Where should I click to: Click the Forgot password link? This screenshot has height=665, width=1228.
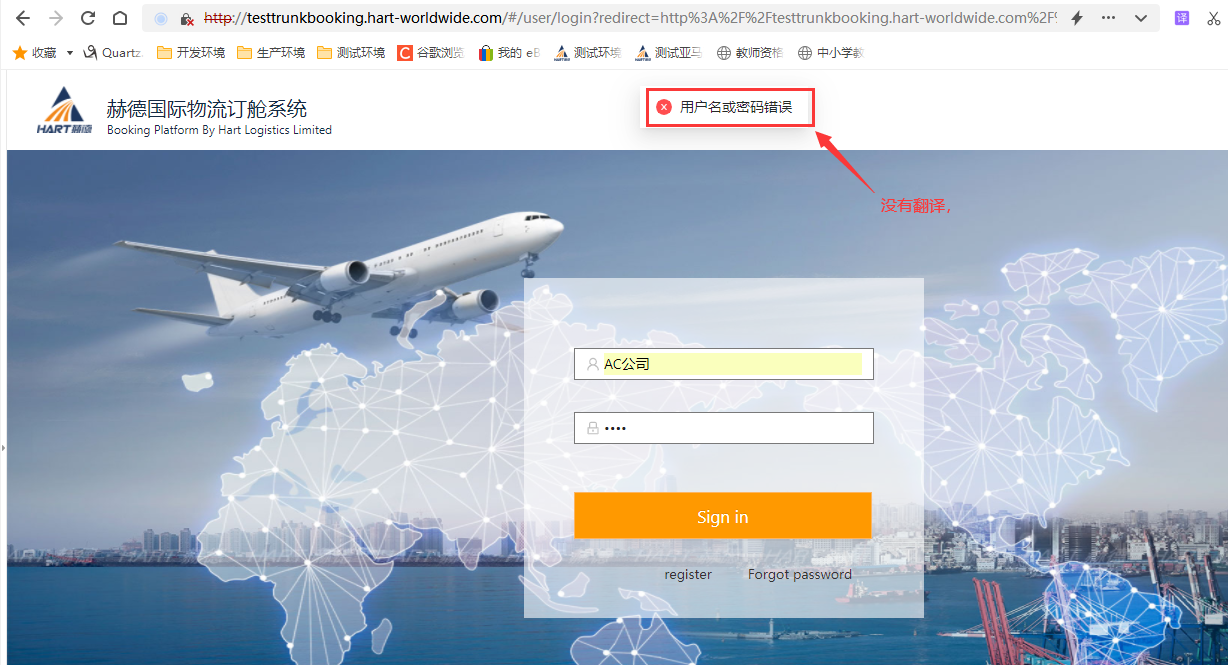(800, 574)
